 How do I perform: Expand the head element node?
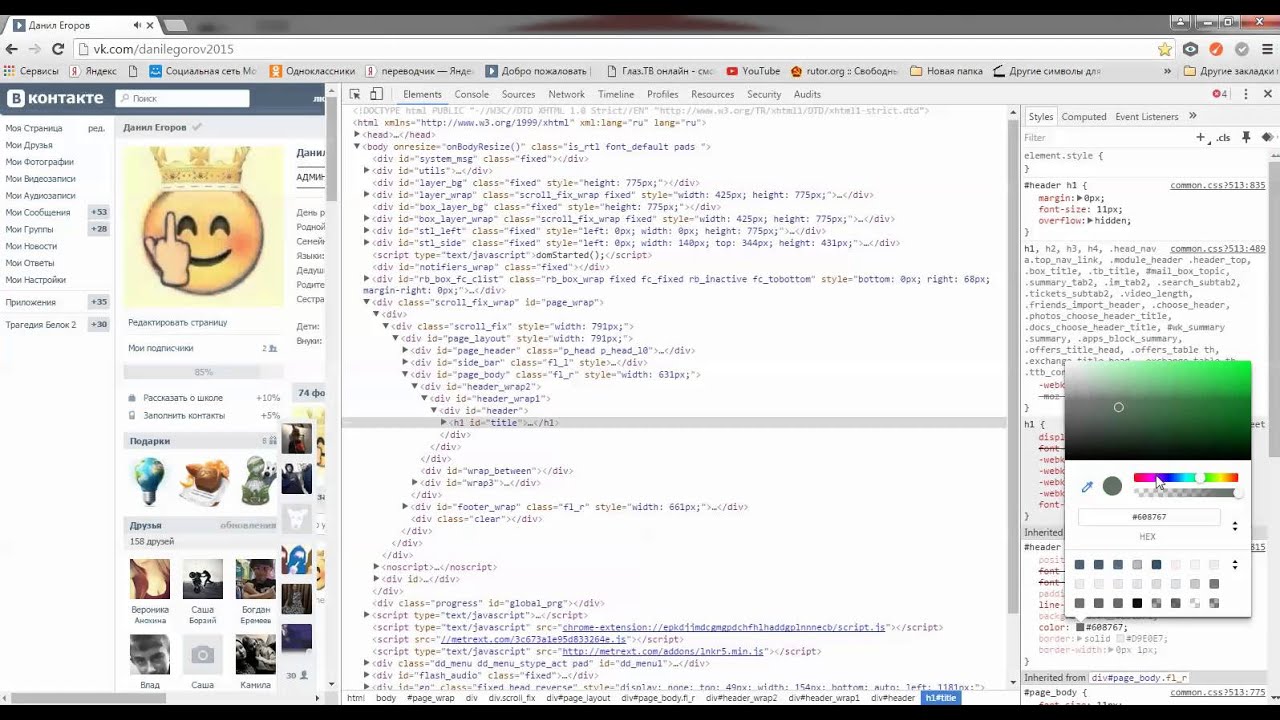click(x=357, y=135)
